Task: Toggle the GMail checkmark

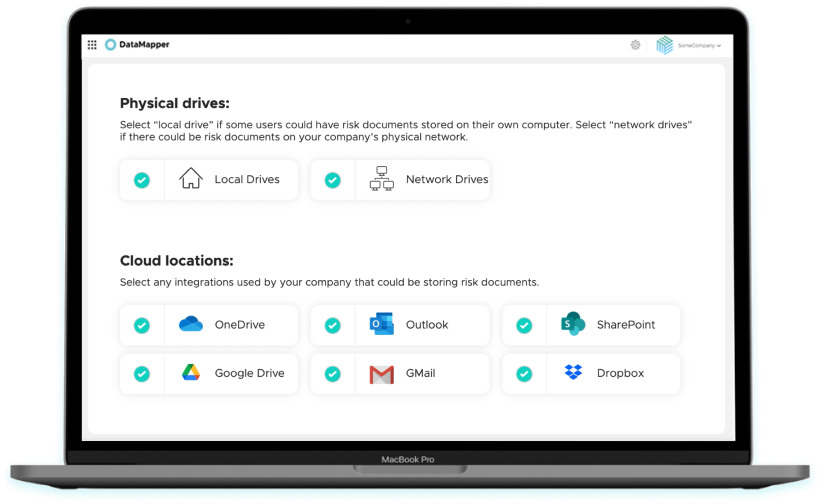Action: 333,374
